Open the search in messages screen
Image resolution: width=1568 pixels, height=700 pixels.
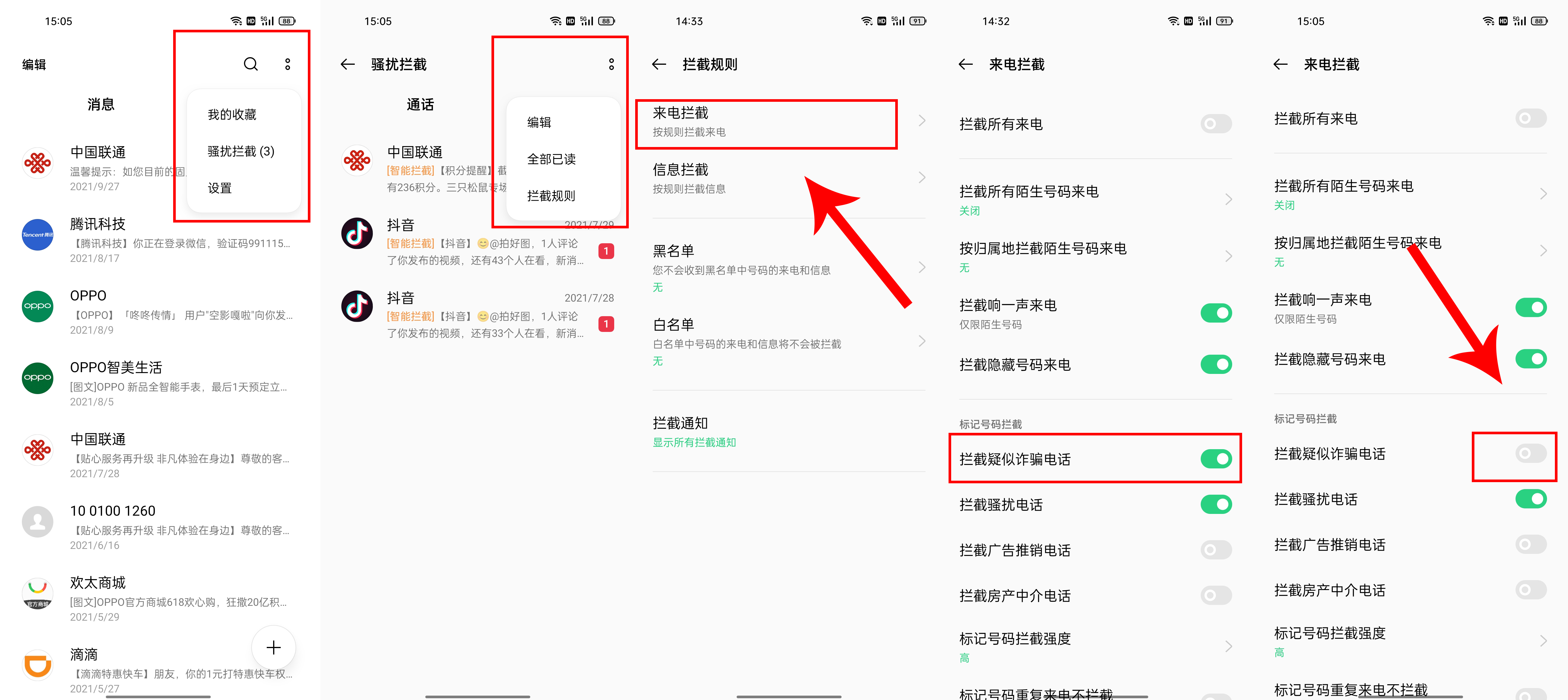coord(251,64)
